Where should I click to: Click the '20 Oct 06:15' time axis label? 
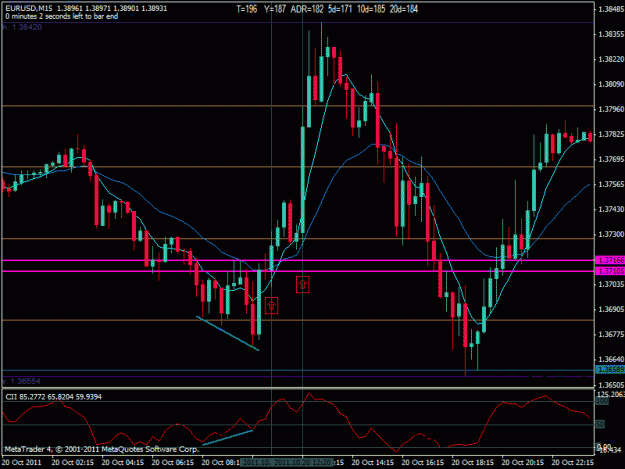pos(173,462)
